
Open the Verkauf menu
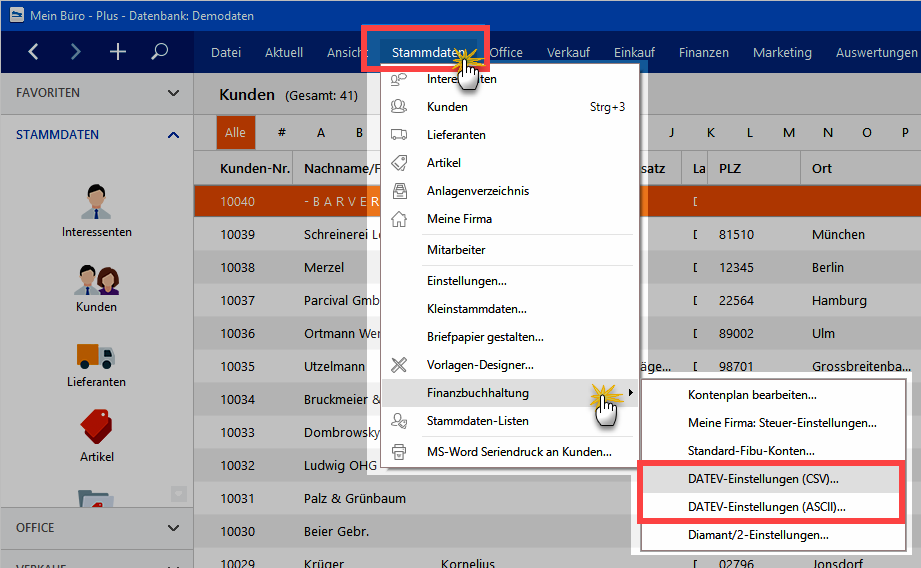(x=568, y=52)
